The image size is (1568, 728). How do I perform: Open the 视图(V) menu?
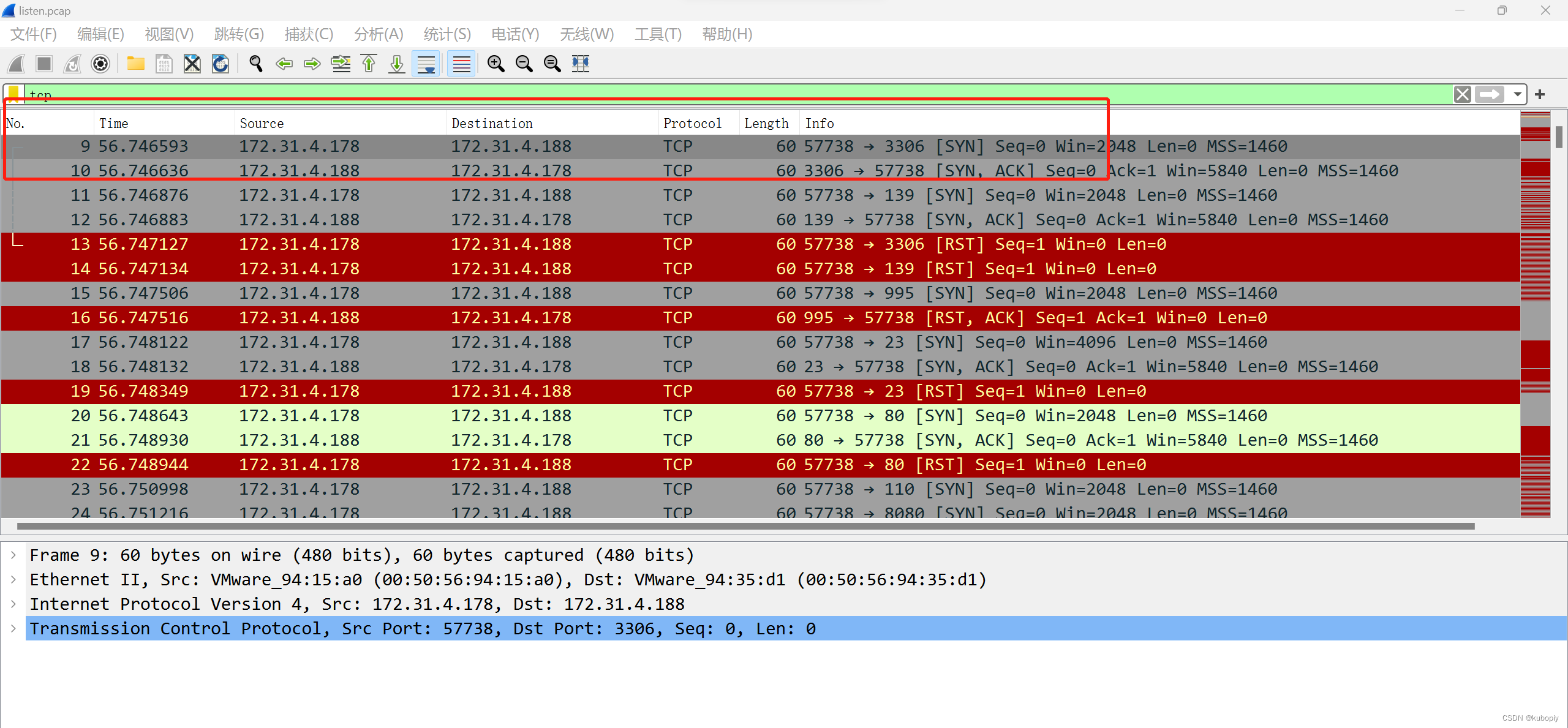169,34
